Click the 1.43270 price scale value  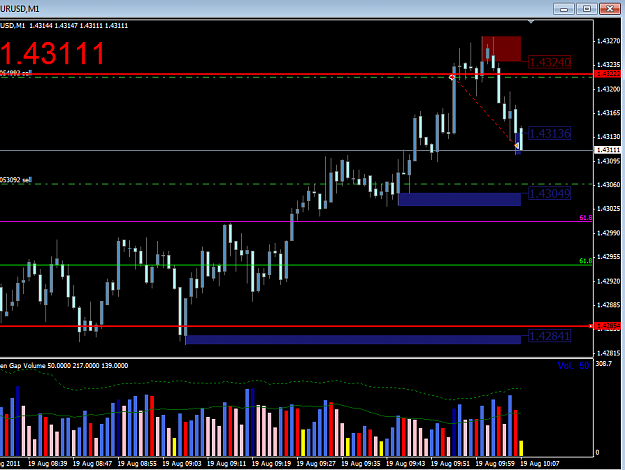pos(609,41)
